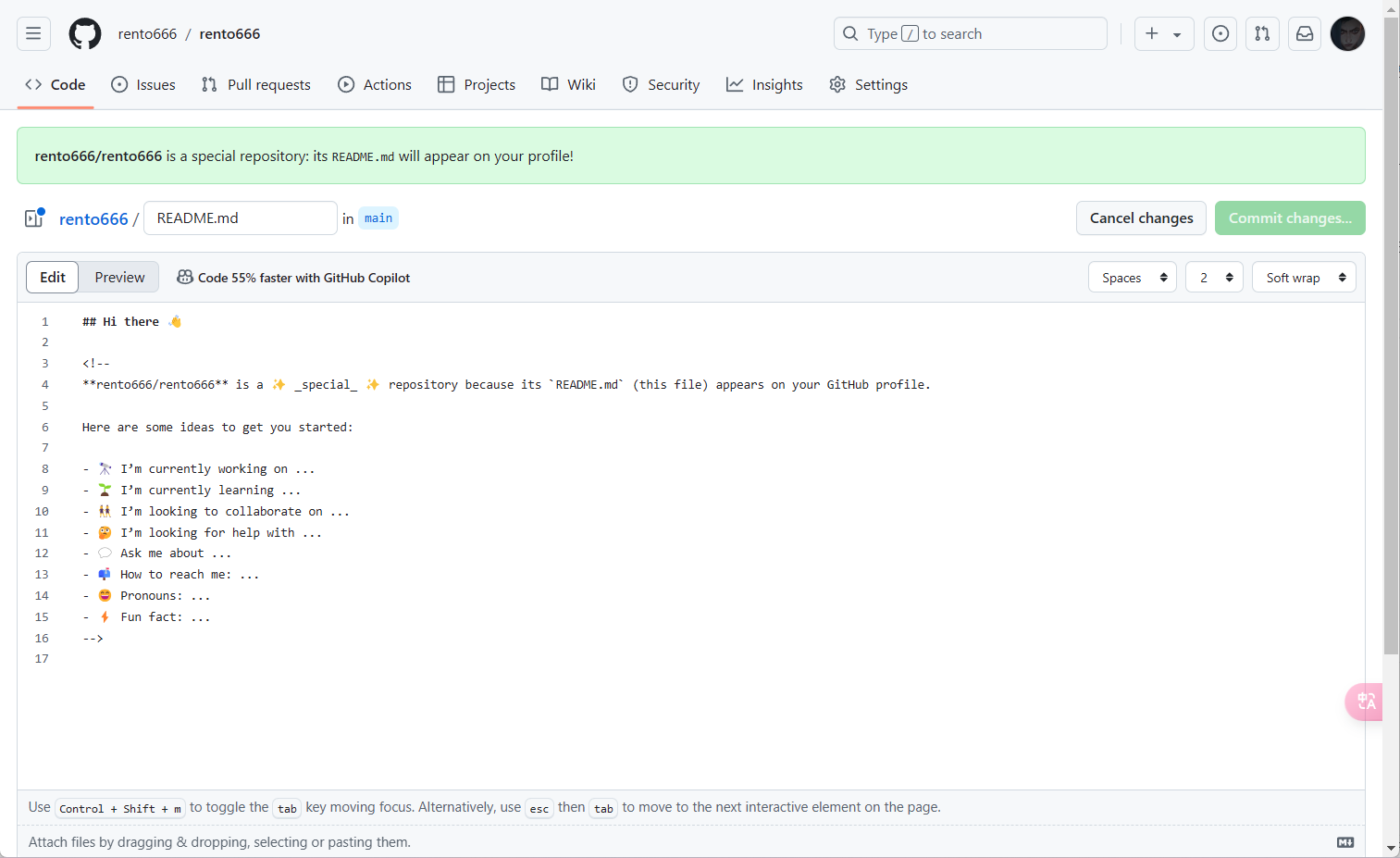The width and height of the screenshot is (1400, 858).
Task: Switch to the Preview mode
Action: coord(119,277)
